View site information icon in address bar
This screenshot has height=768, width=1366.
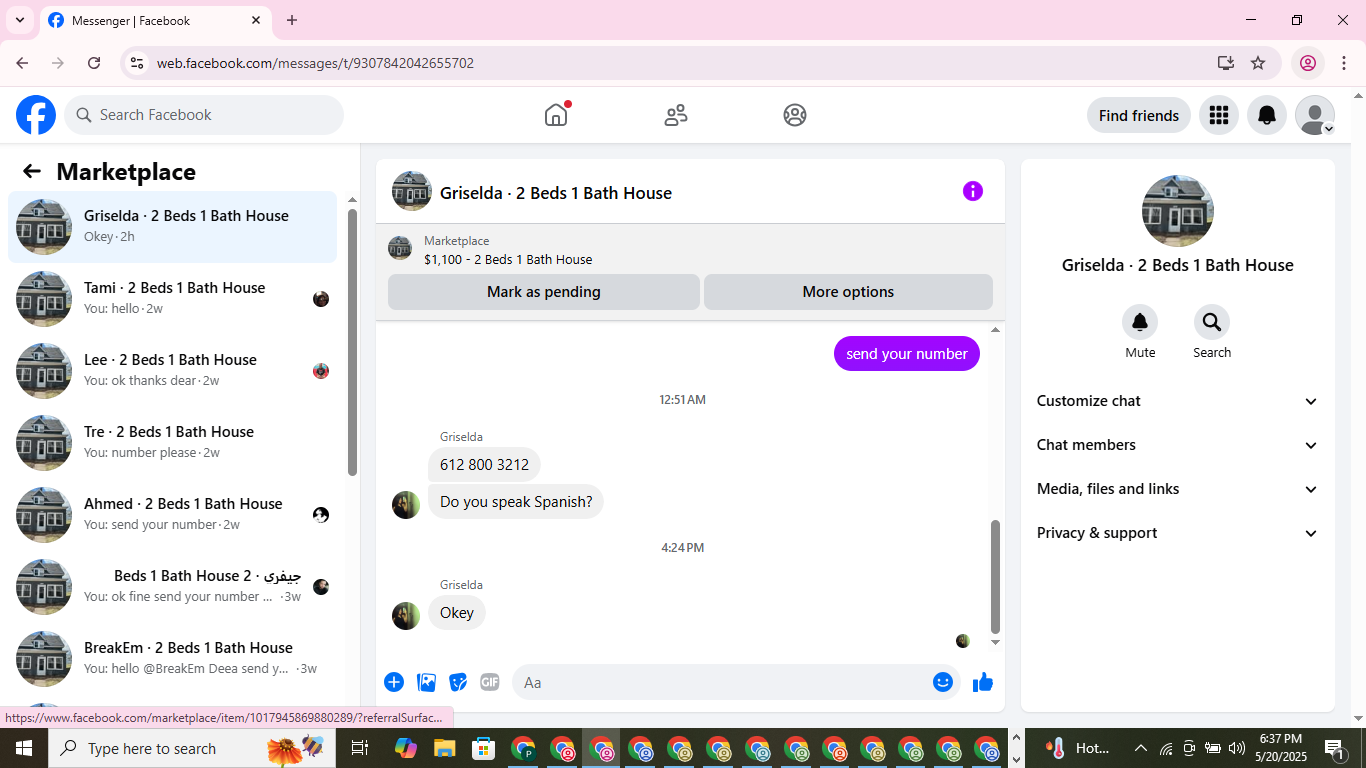click(137, 63)
